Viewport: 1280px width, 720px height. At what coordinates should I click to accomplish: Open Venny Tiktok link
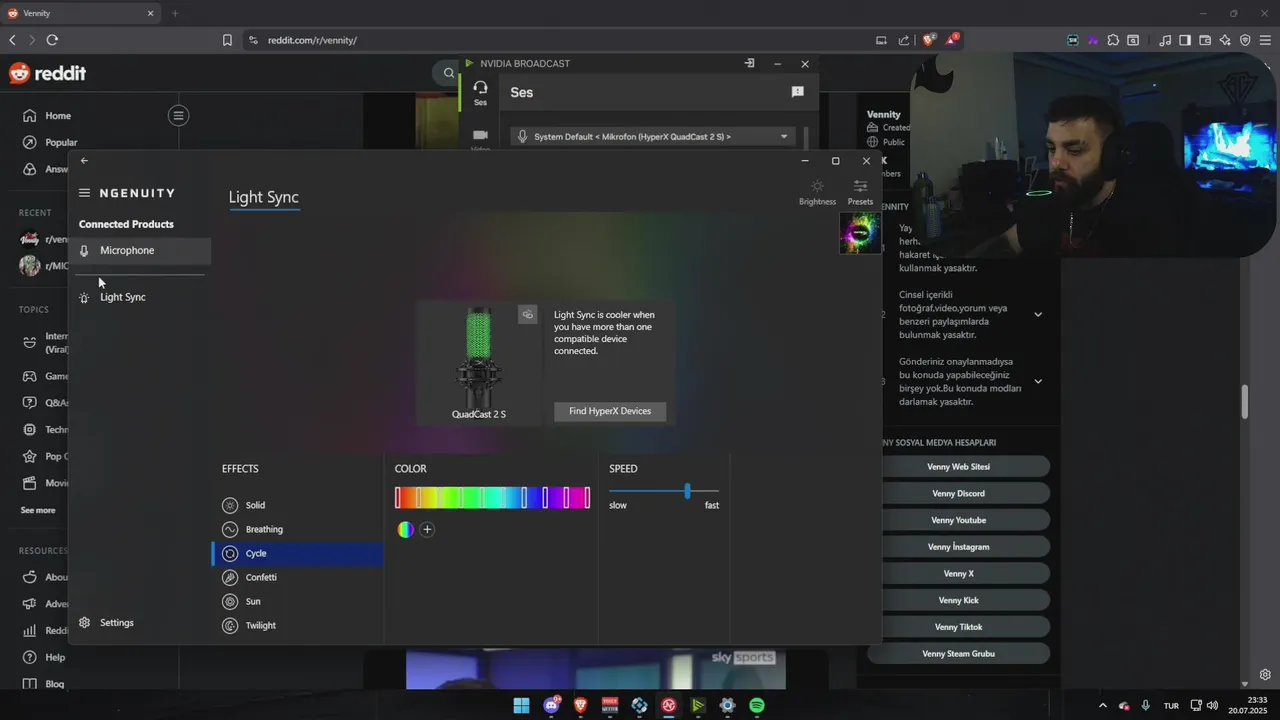[x=958, y=628]
